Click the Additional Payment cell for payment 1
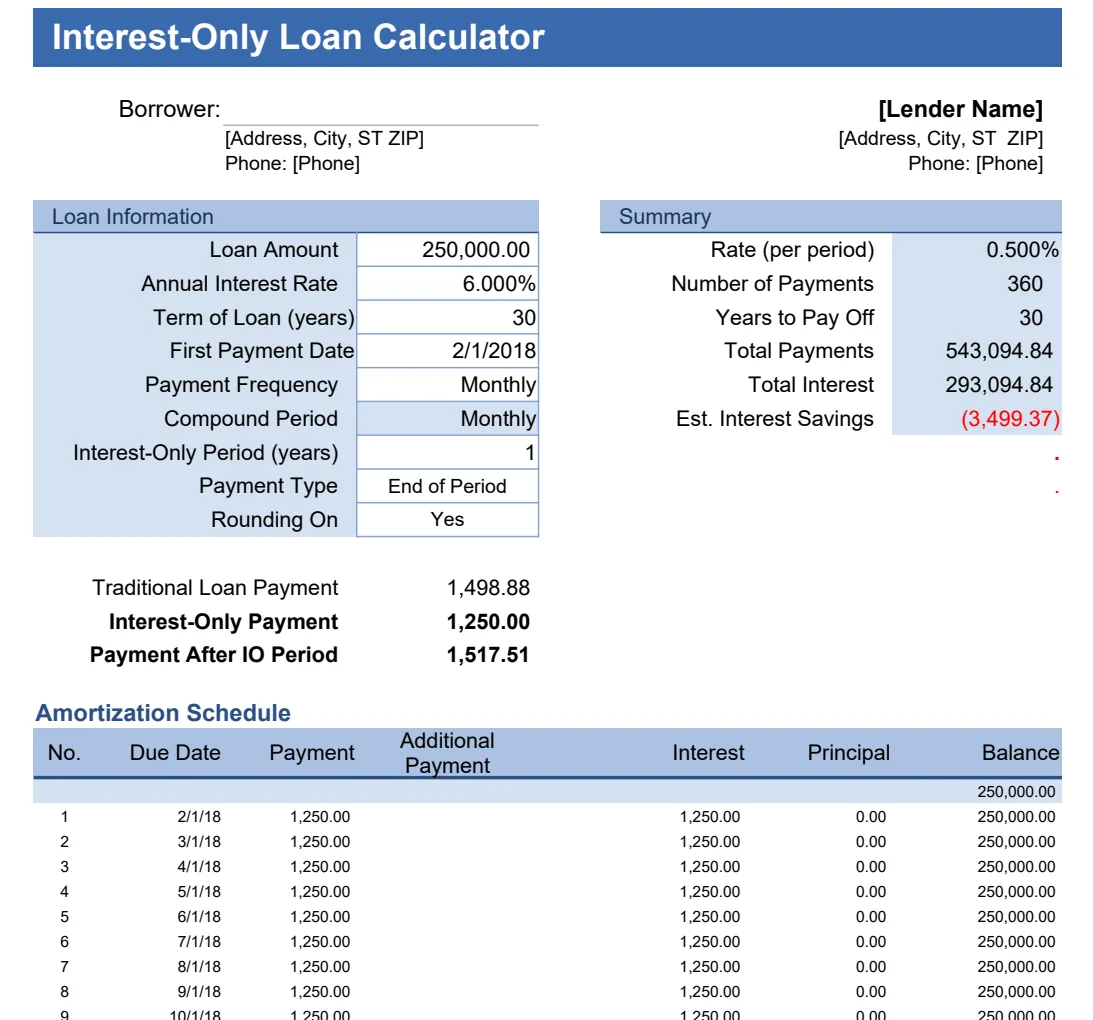The width and height of the screenshot is (1093, 1020). pyautogui.click(x=448, y=816)
